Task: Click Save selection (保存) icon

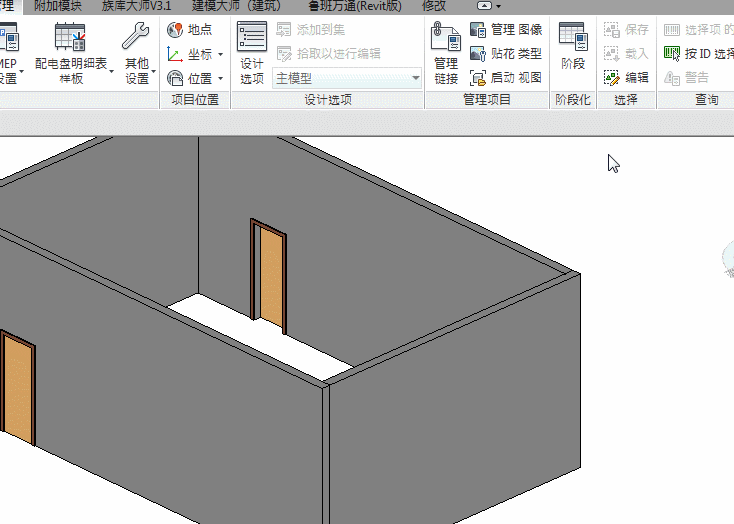Action: click(x=611, y=30)
